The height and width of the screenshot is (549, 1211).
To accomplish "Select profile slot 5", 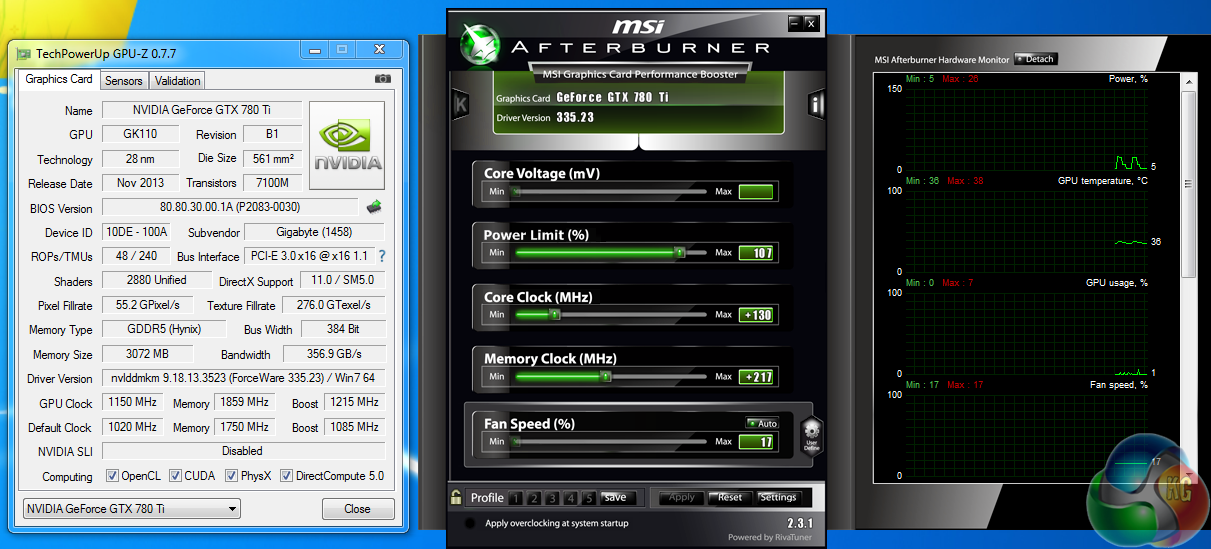I will pyautogui.click(x=589, y=498).
